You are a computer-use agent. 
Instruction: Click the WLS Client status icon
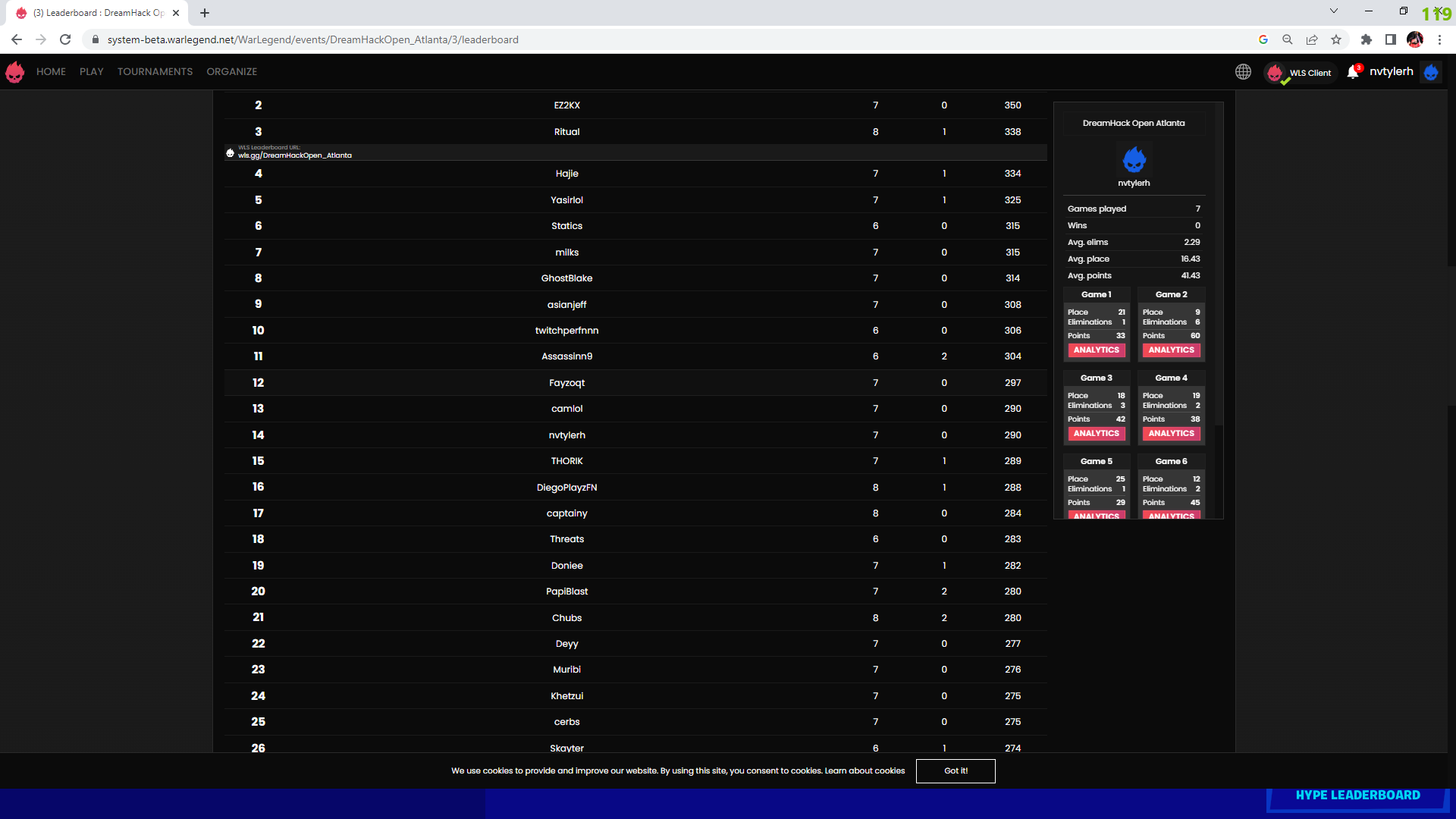(1276, 73)
